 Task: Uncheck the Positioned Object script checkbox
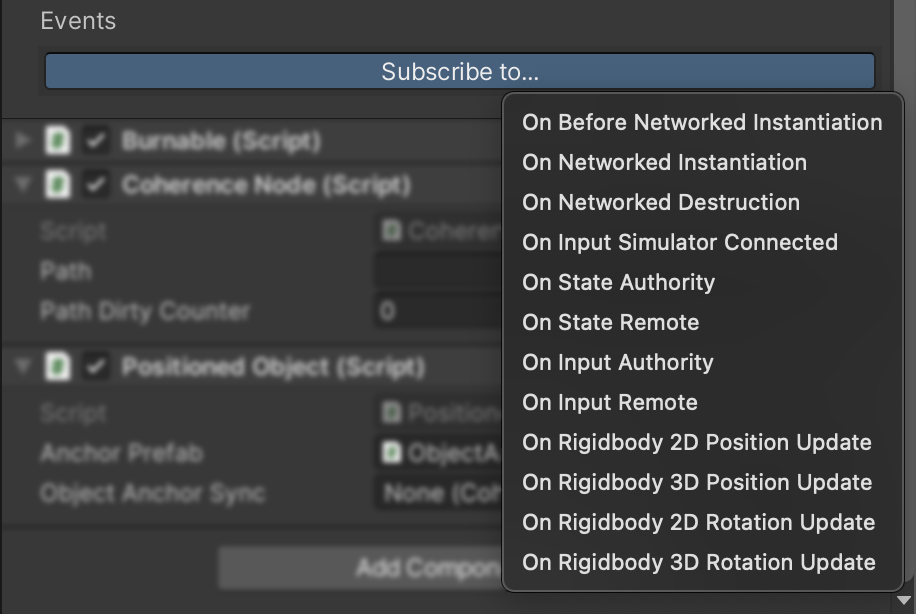pos(96,368)
